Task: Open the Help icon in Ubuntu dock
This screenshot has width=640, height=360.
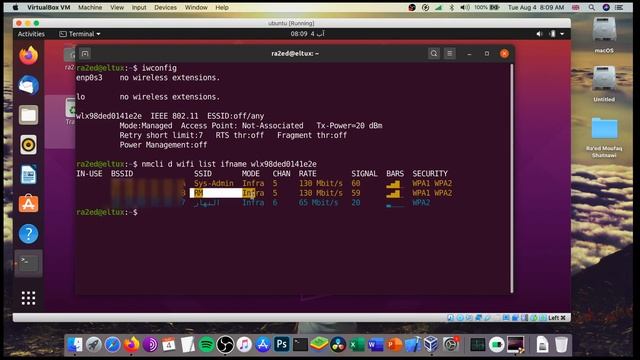Action: click(28, 234)
